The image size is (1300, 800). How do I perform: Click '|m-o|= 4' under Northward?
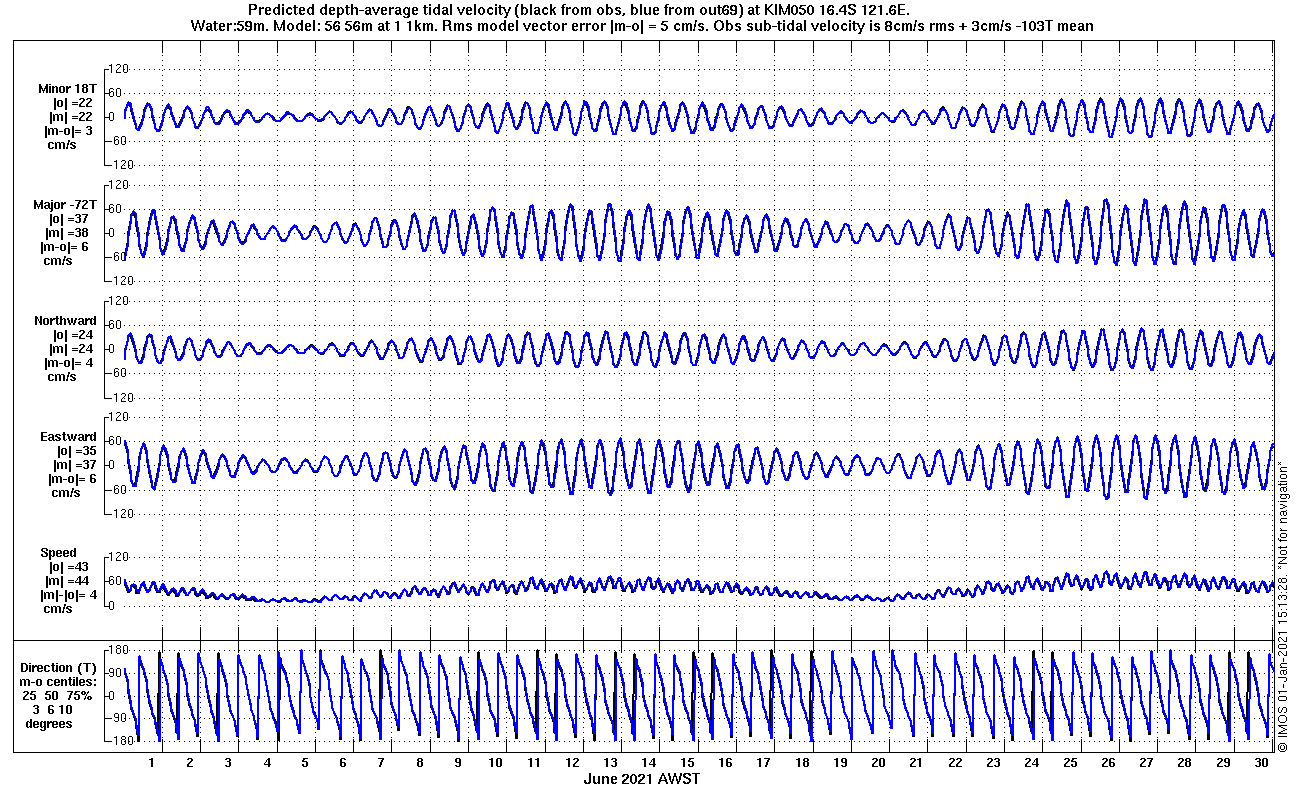[69, 363]
